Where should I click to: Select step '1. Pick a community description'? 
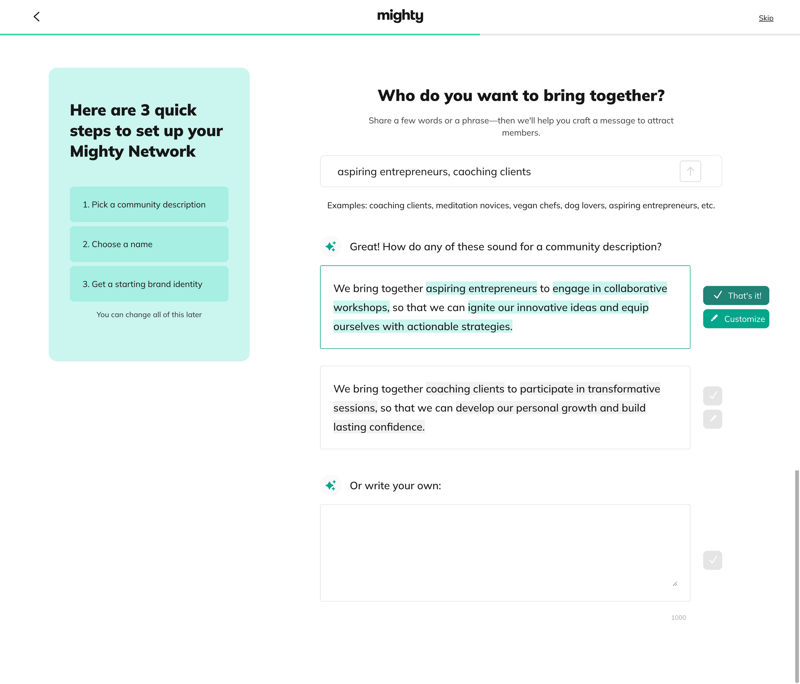(x=148, y=204)
